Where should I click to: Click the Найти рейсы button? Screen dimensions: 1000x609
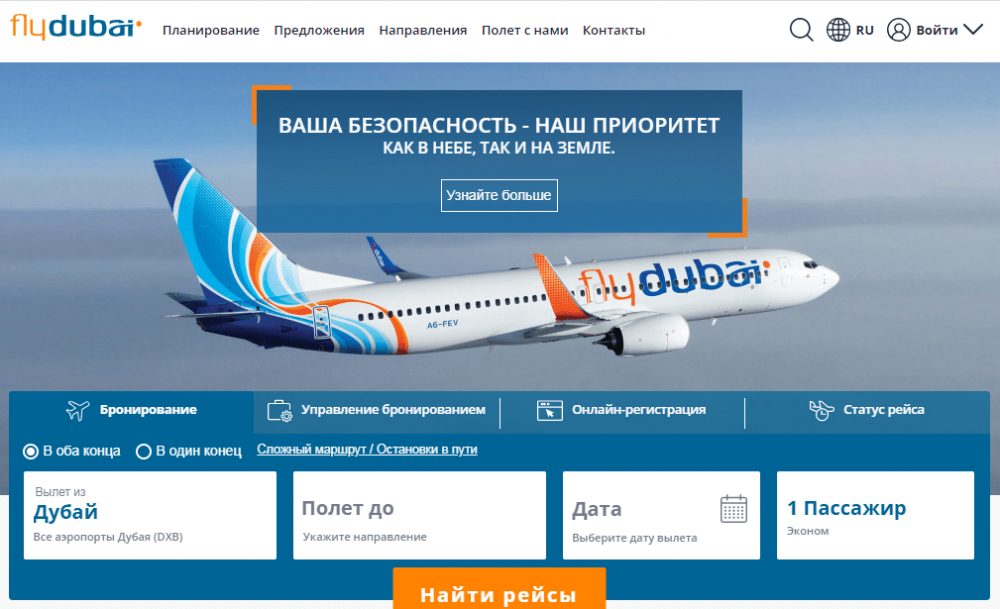[499, 590]
